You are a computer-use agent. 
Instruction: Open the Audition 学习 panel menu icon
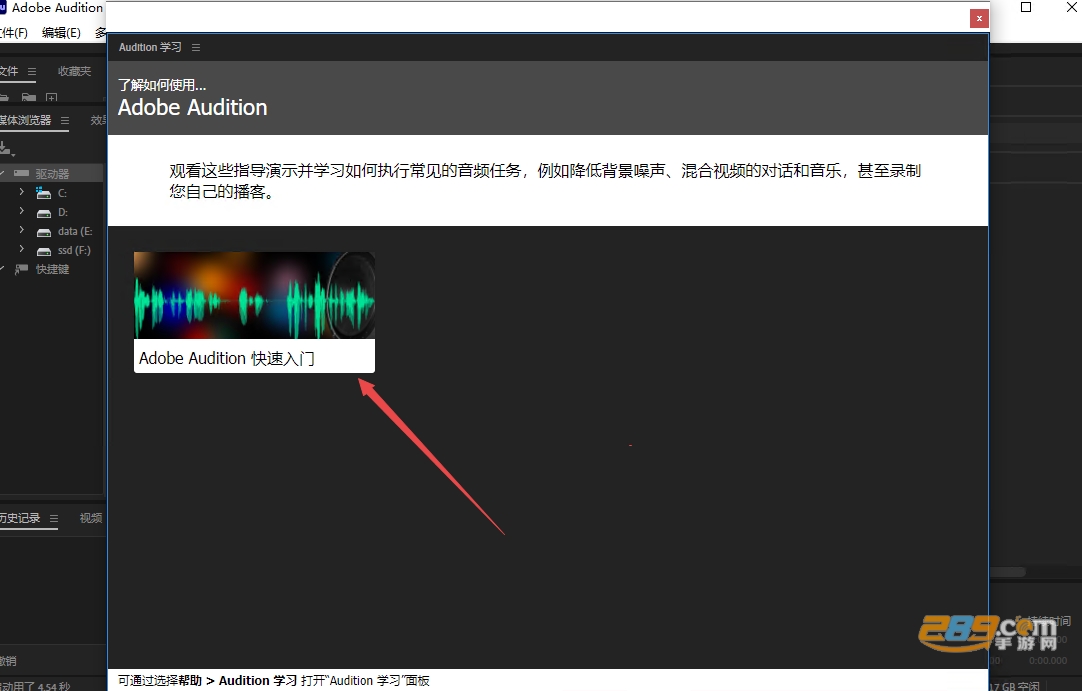click(196, 48)
